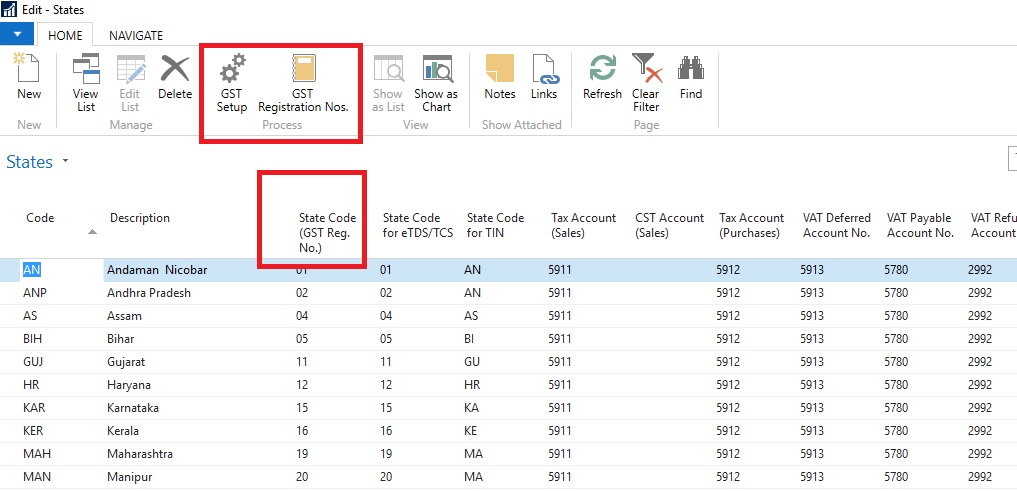Open Find binoculars tool
The image size is (1017, 491).
pyautogui.click(x=691, y=77)
